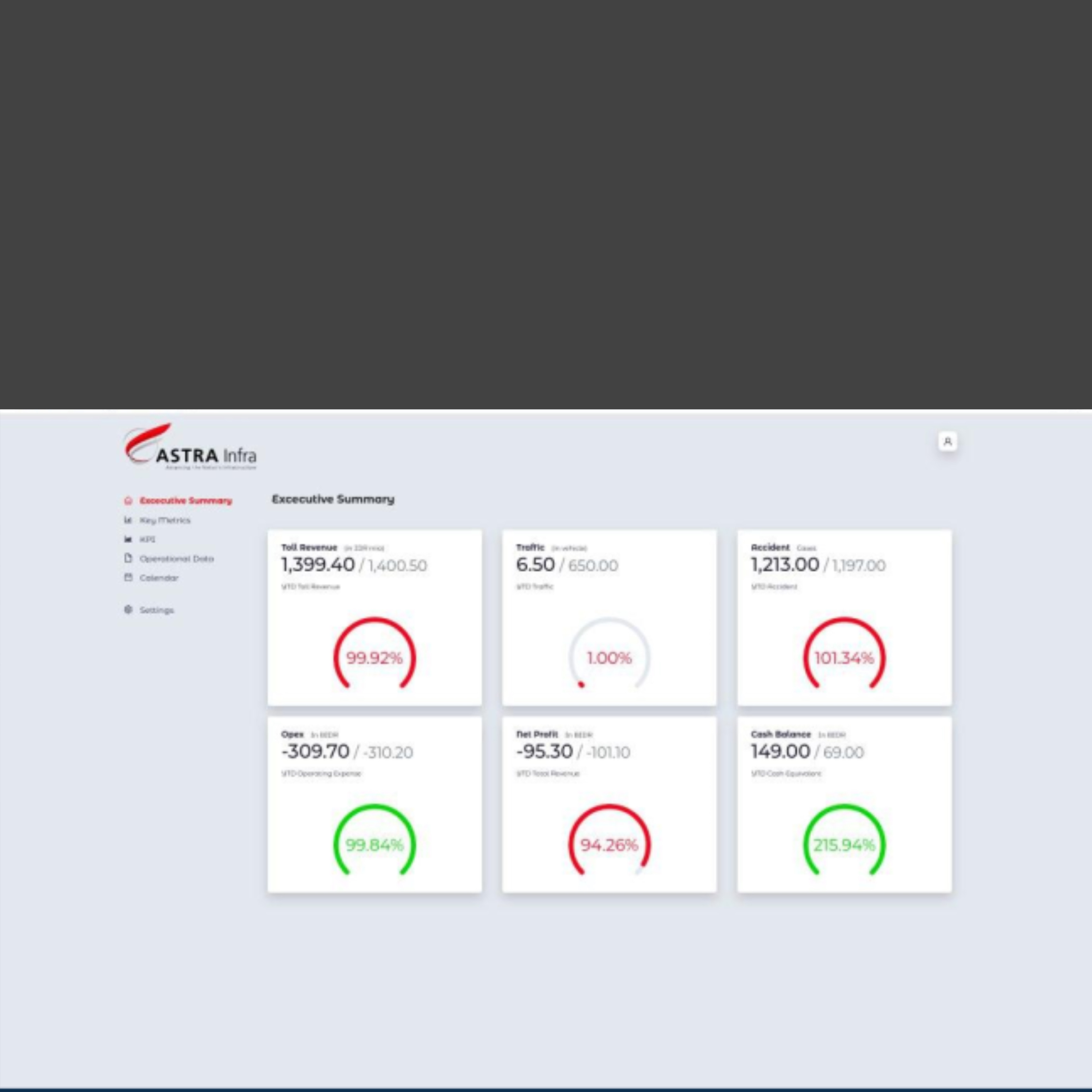Click the KPI chart icon in sidebar

128,539
